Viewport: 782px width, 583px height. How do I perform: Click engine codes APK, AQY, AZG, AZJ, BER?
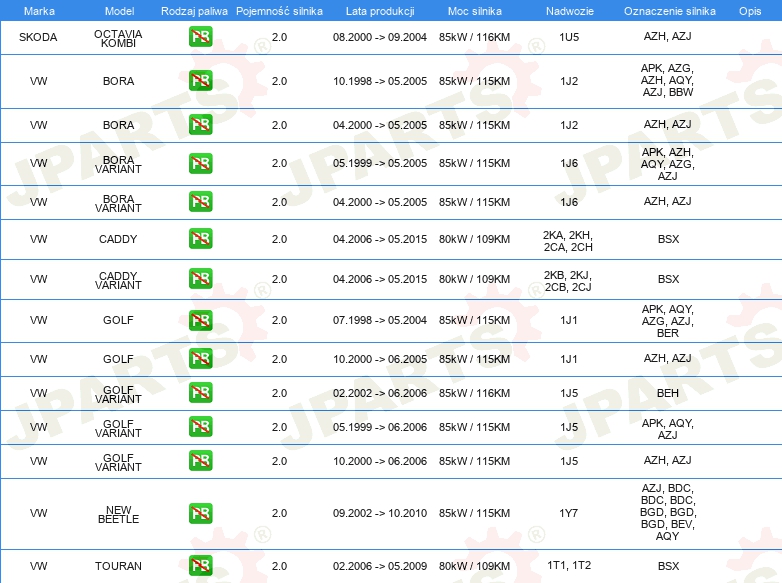pyautogui.click(x=668, y=321)
